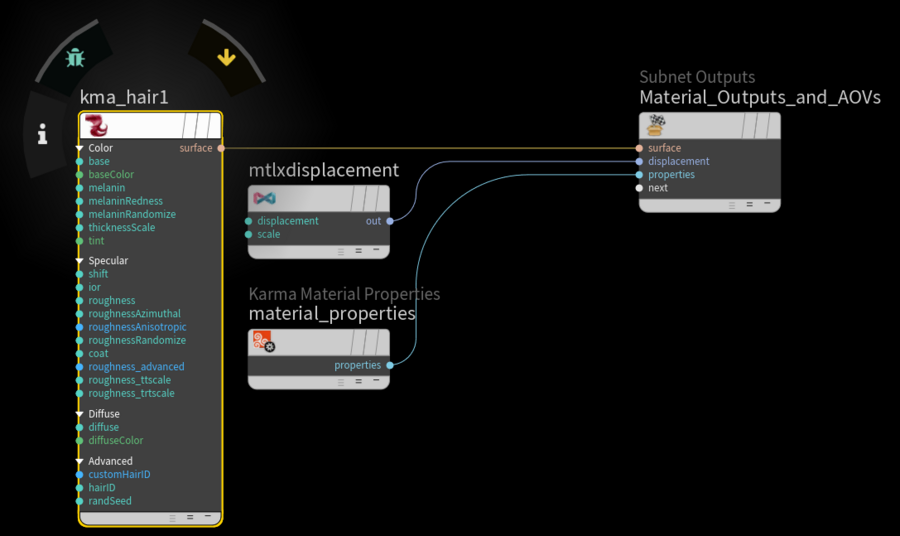
Task: Click the minimize dash on mtlxdisplacement footer
Action: pyautogui.click(x=376, y=250)
